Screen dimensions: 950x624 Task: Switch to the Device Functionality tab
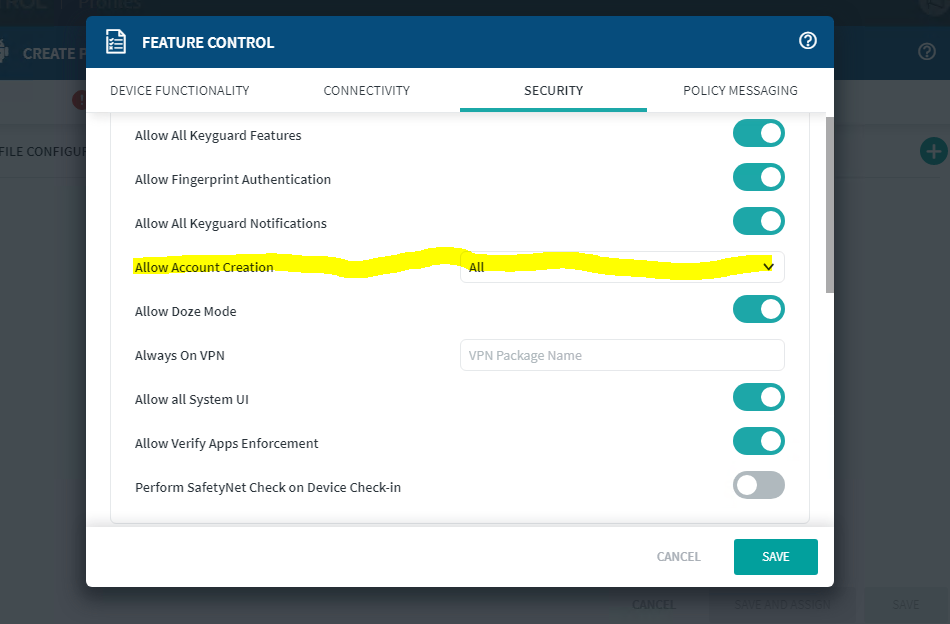180,90
